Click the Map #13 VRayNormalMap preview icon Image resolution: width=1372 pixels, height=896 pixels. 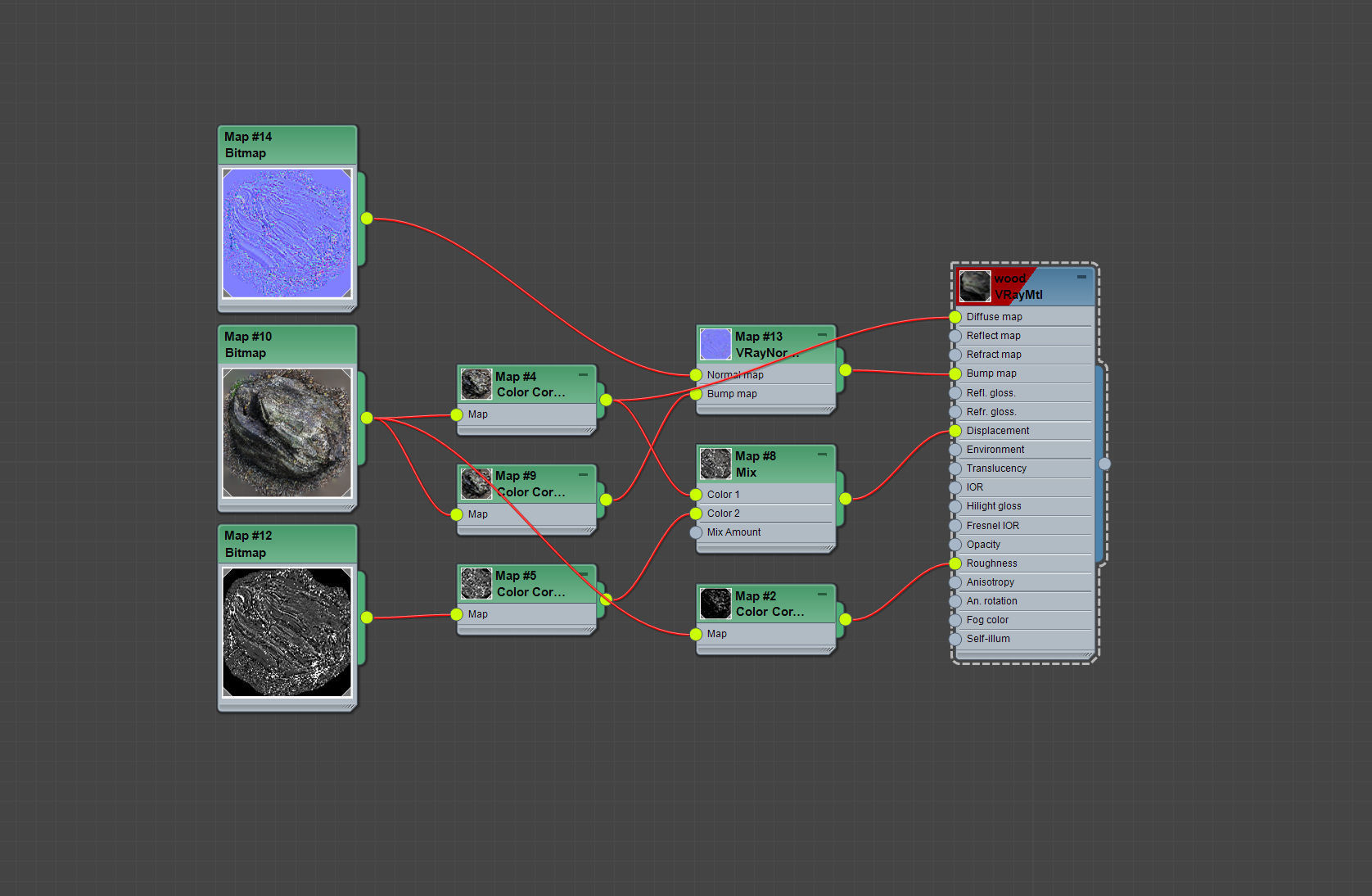pos(715,344)
